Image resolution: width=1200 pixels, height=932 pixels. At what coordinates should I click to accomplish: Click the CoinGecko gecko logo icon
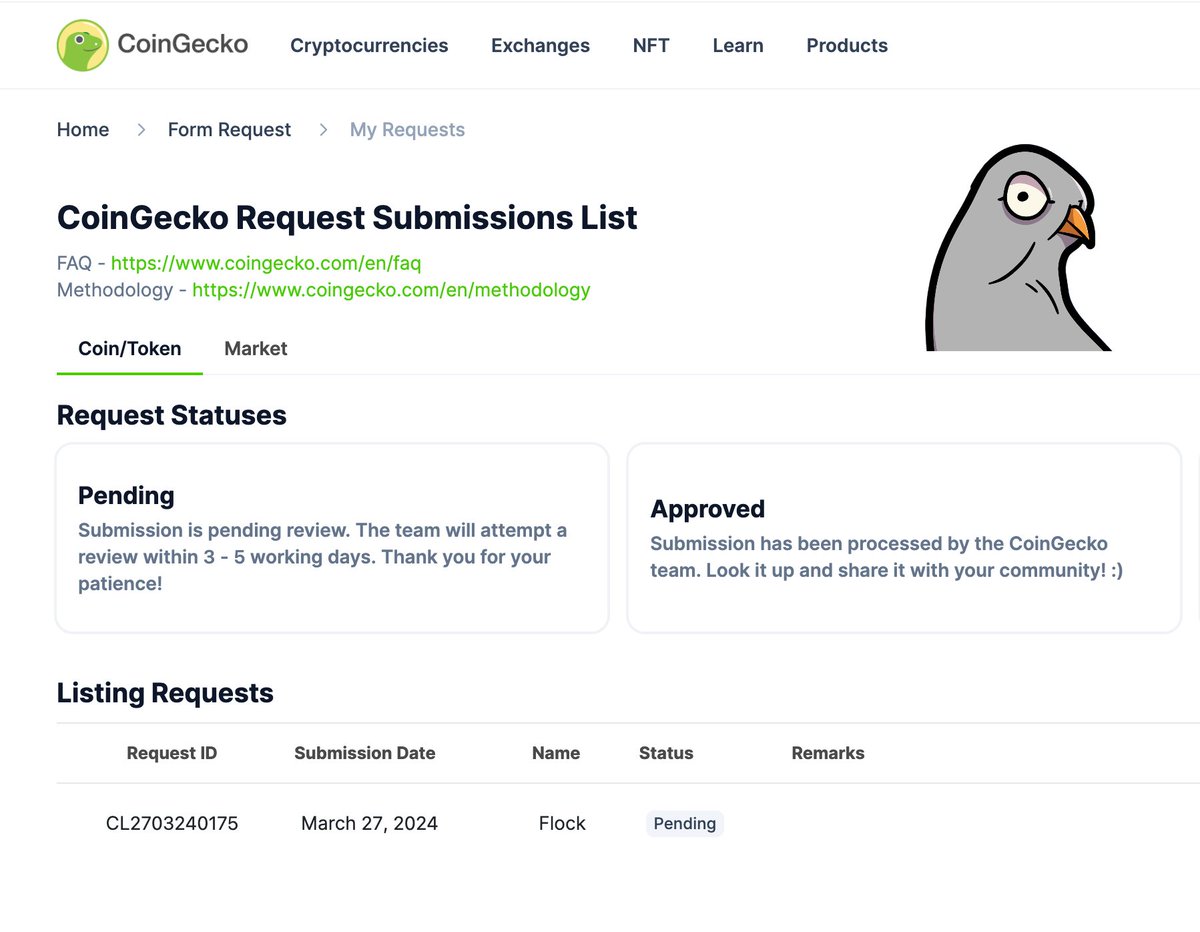pos(82,46)
